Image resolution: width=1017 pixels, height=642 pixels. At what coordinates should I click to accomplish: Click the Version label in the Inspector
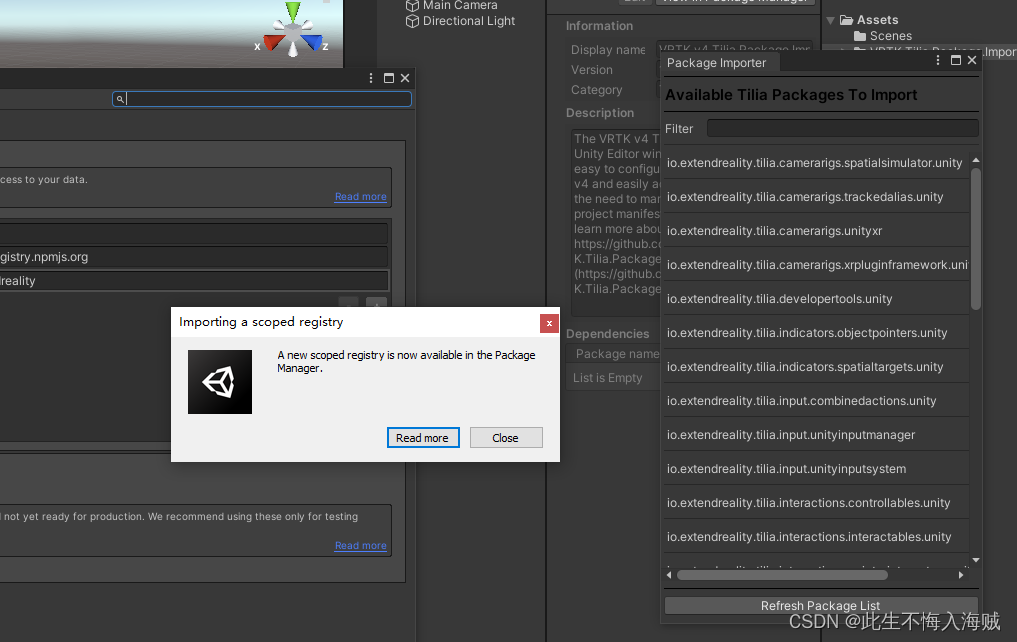click(592, 70)
